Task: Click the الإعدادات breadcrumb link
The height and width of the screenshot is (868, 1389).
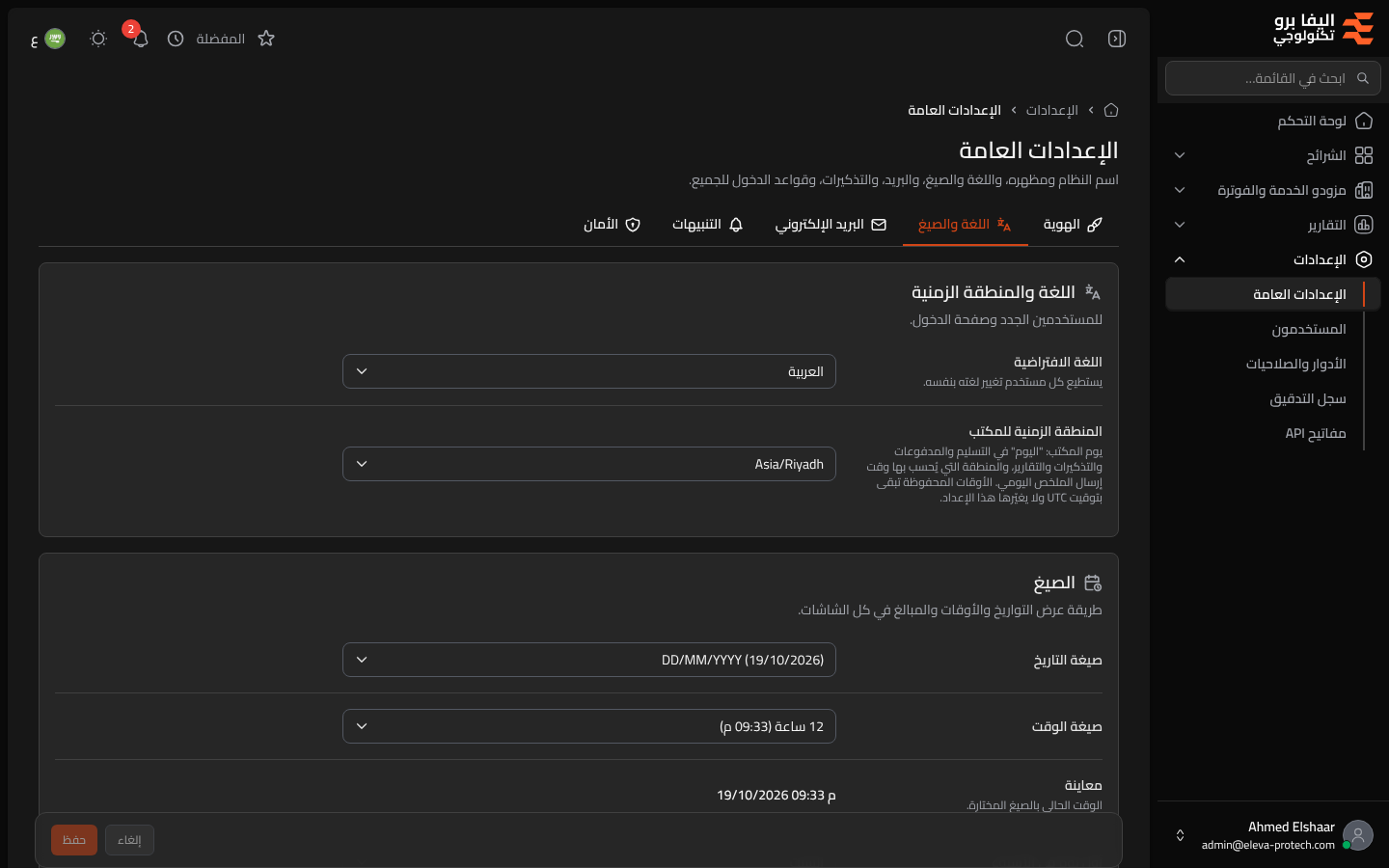Action: point(1051,110)
